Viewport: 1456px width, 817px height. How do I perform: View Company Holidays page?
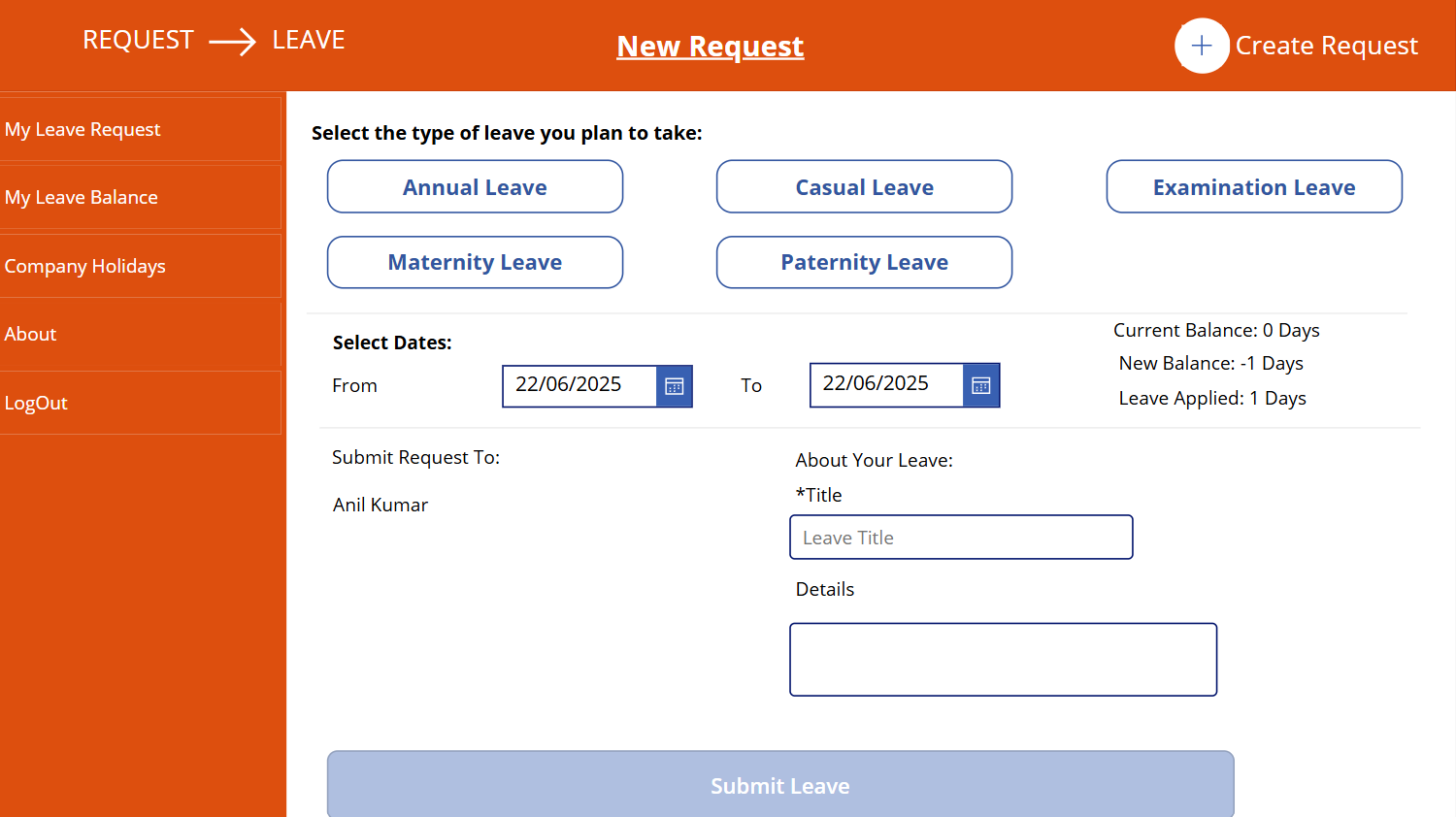(141, 266)
